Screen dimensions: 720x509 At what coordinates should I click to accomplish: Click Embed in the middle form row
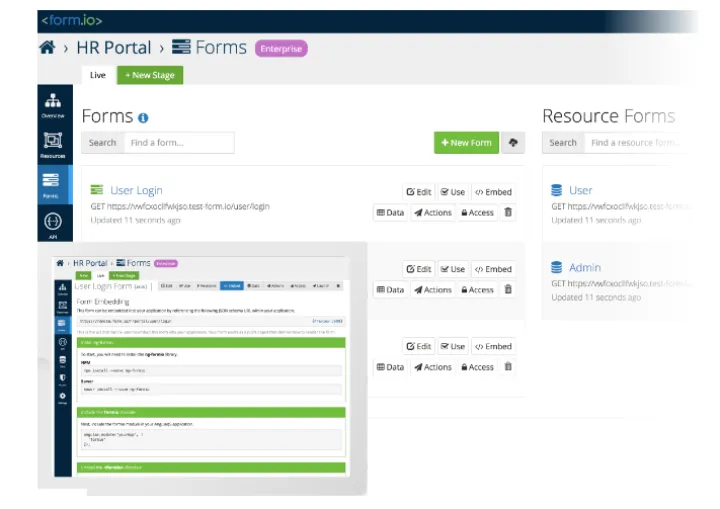[x=493, y=269]
